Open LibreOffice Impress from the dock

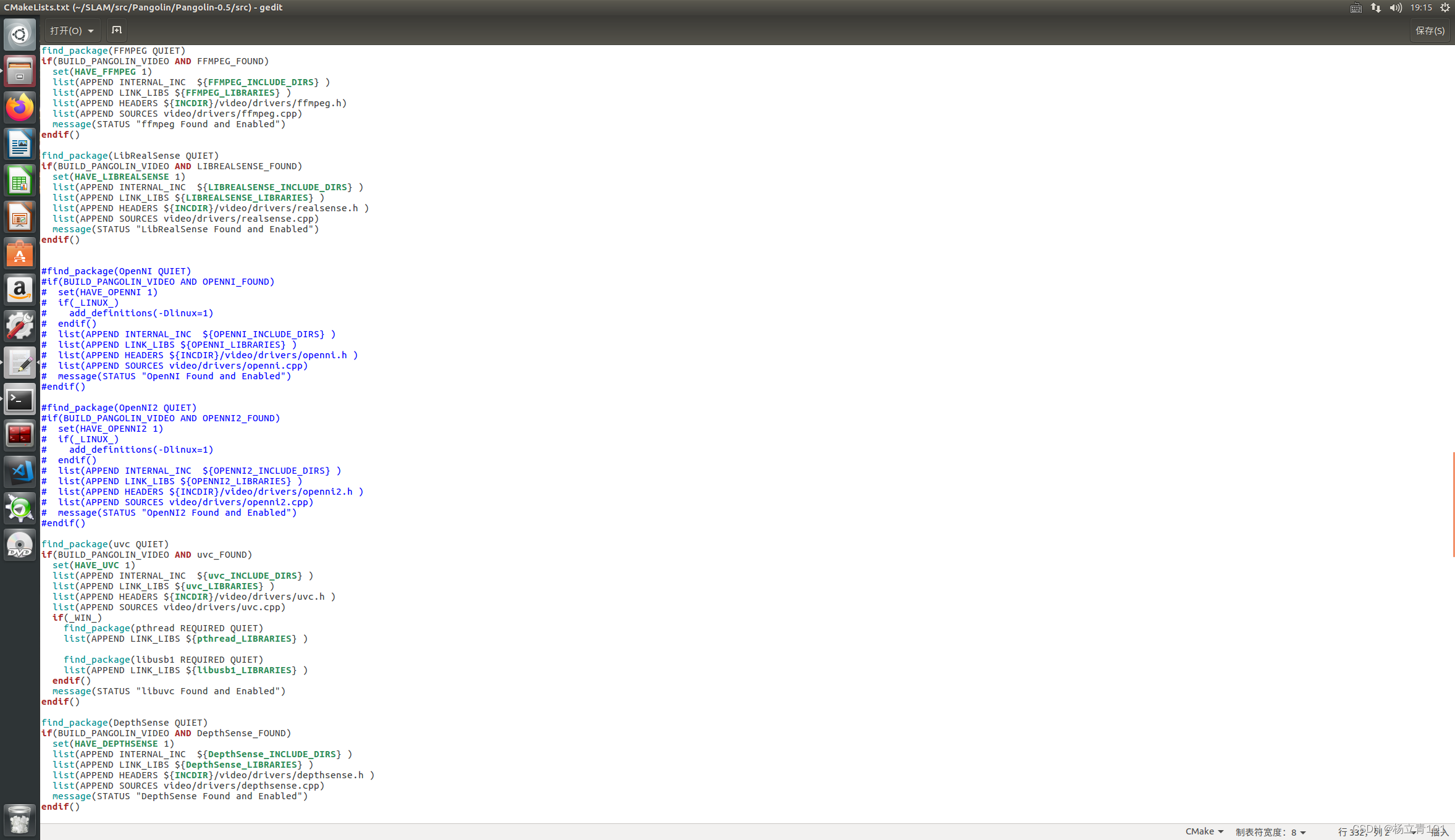20,217
